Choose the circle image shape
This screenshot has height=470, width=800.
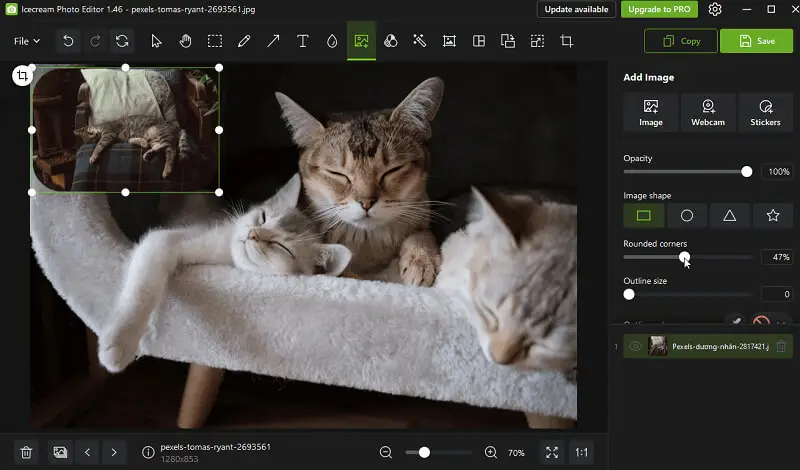click(x=687, y=216)
